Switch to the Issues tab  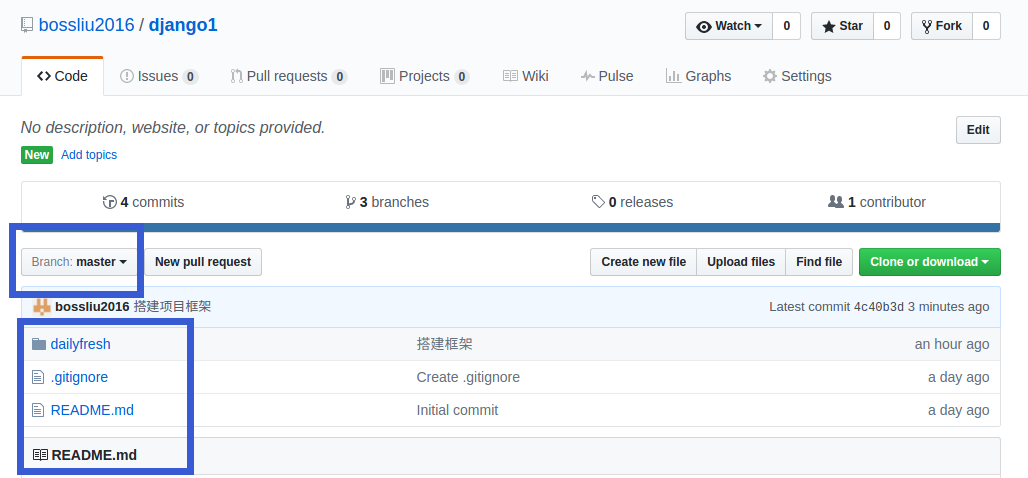click(x=158, y=76)
